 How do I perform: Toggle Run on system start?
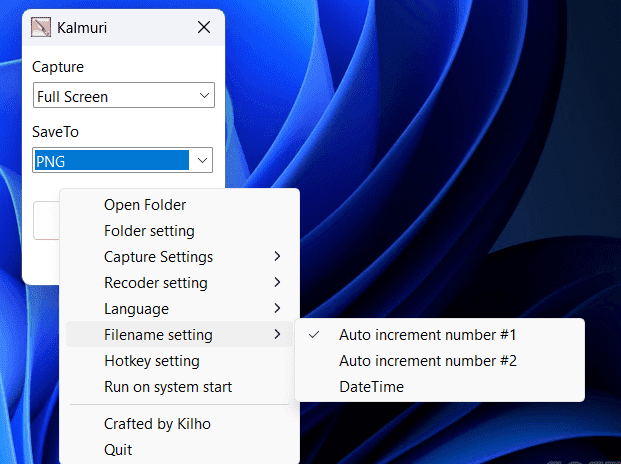pyautogui.click(x=168, y=387)
